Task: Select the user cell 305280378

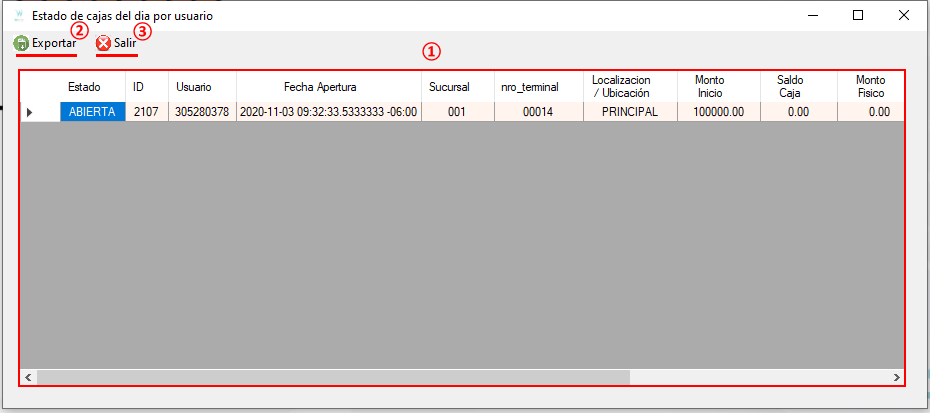Action: [x=202, y=112]
